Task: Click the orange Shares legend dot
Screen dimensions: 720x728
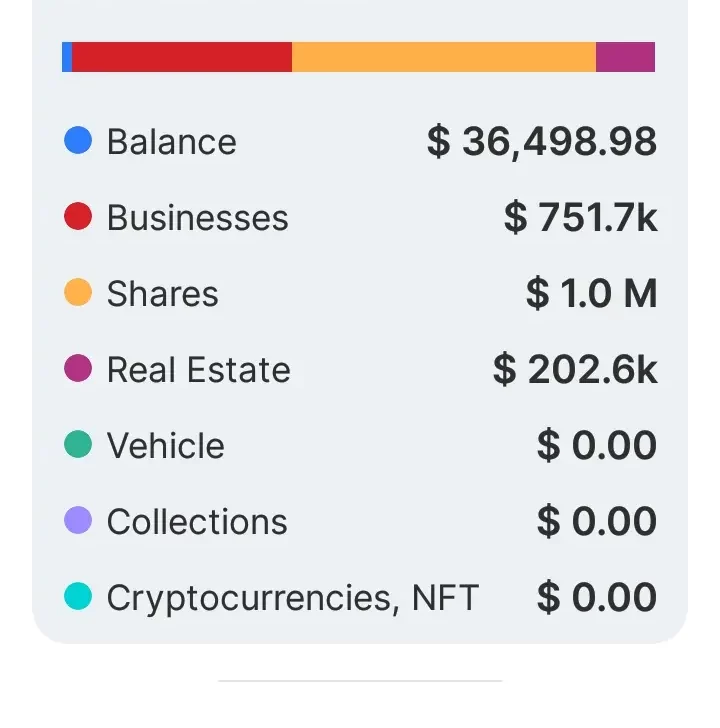Action: pyautogui.click(x=78, y=293)
